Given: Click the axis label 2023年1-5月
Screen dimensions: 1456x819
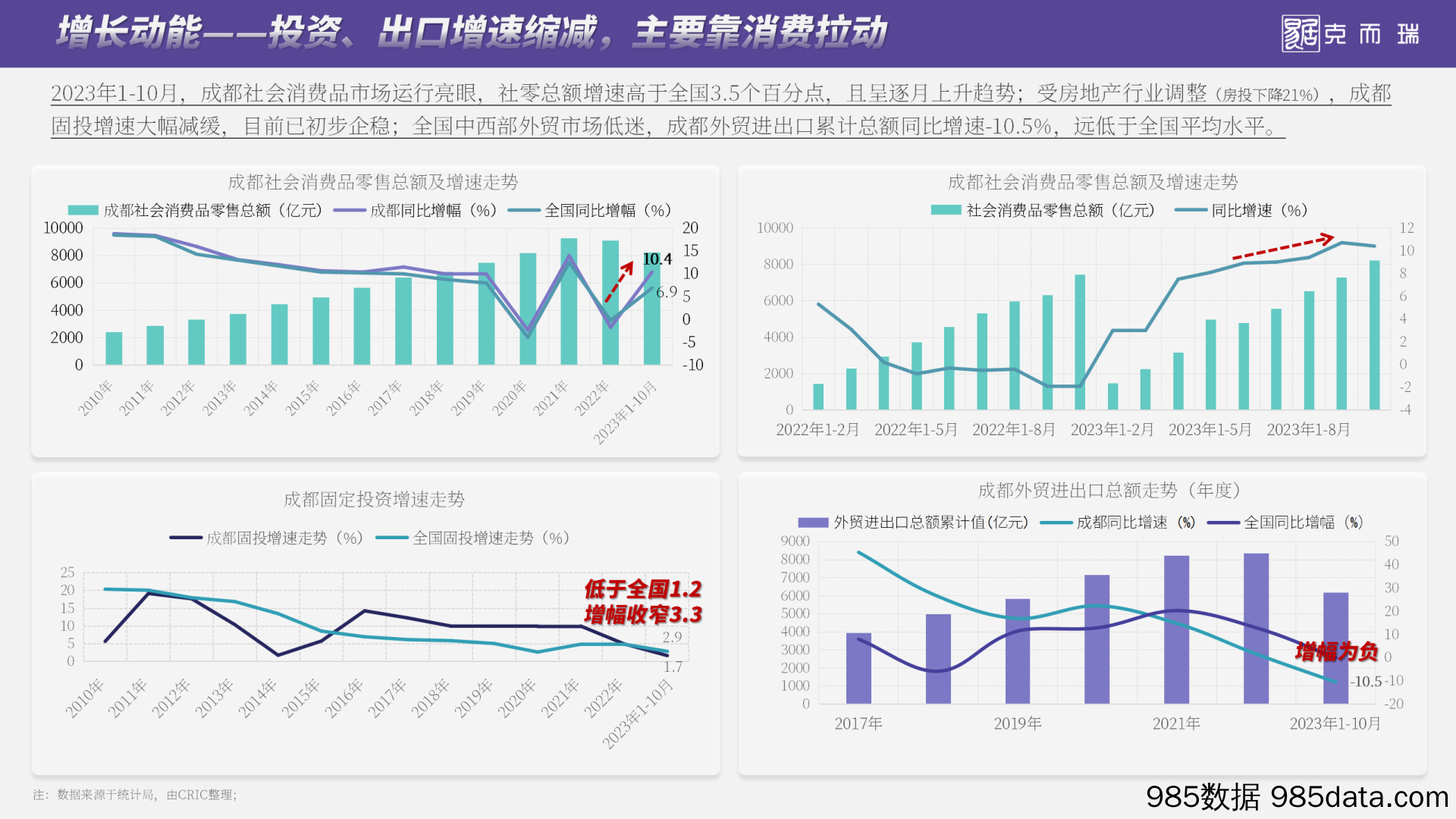Looking at the screenshot, I should tap(1210, 429).
